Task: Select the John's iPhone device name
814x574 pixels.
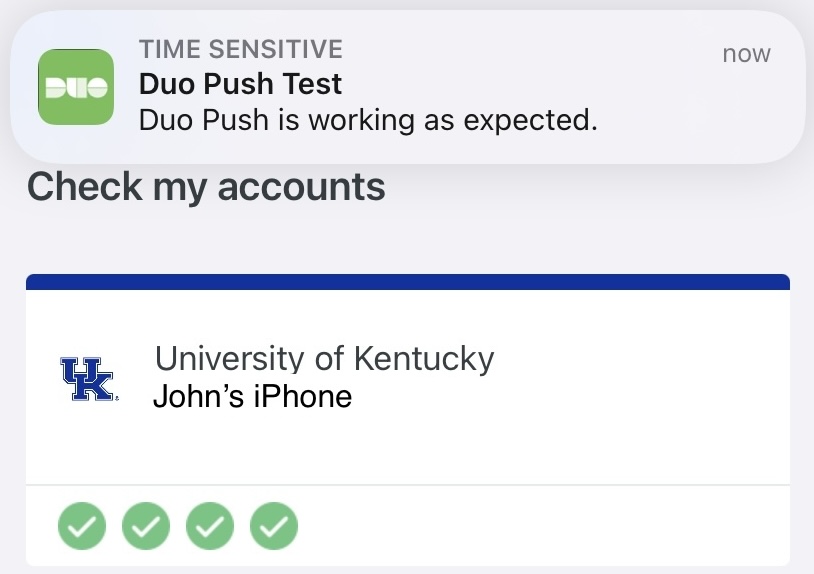Action: [252, 397]
